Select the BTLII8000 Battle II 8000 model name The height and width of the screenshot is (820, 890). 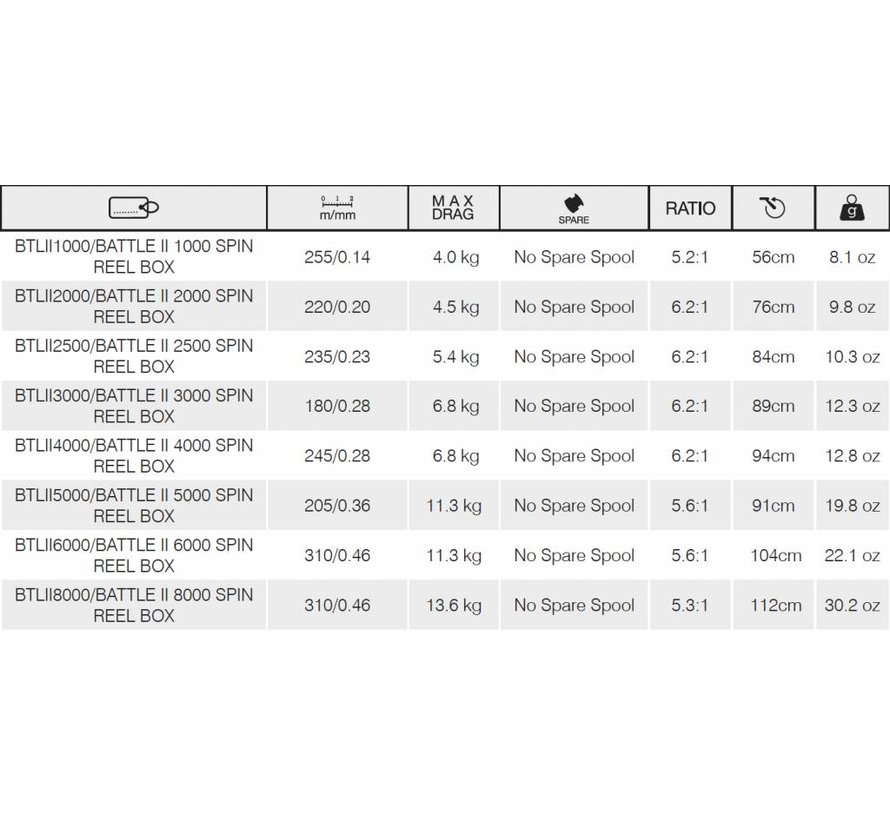134,605
